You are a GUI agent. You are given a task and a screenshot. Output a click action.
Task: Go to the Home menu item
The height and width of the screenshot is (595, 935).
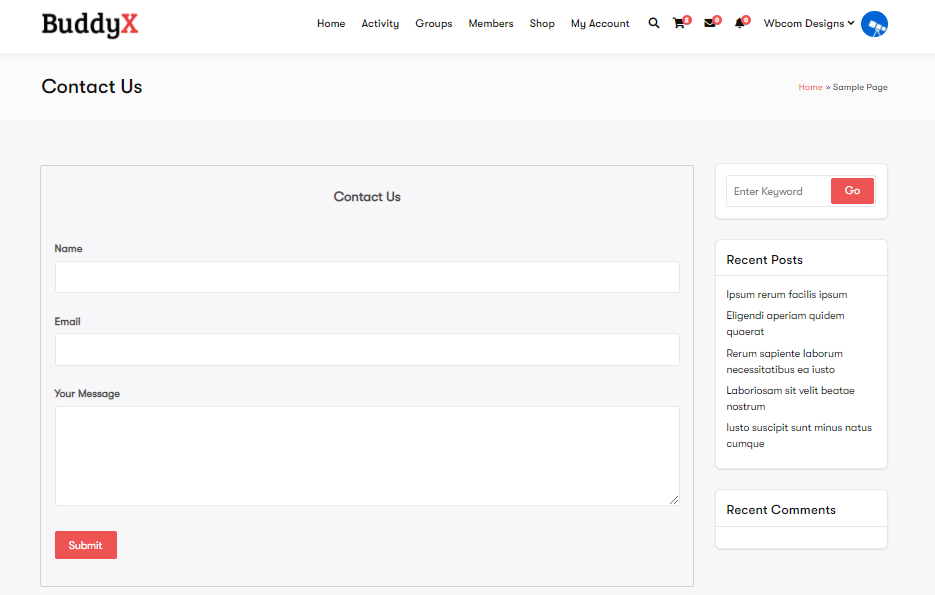click(331, 23)
